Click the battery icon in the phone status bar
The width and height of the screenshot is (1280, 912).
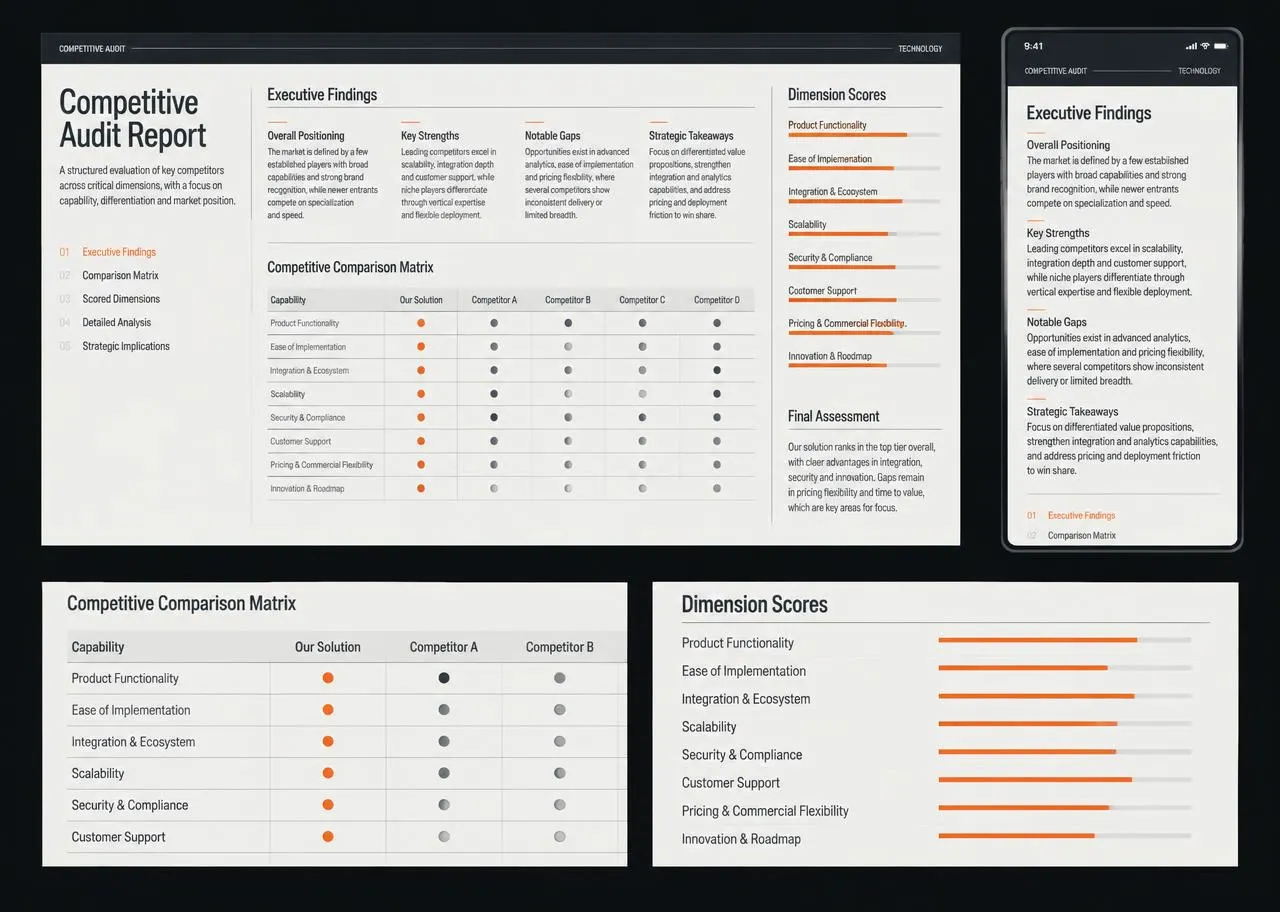(x=1222, y=46)
